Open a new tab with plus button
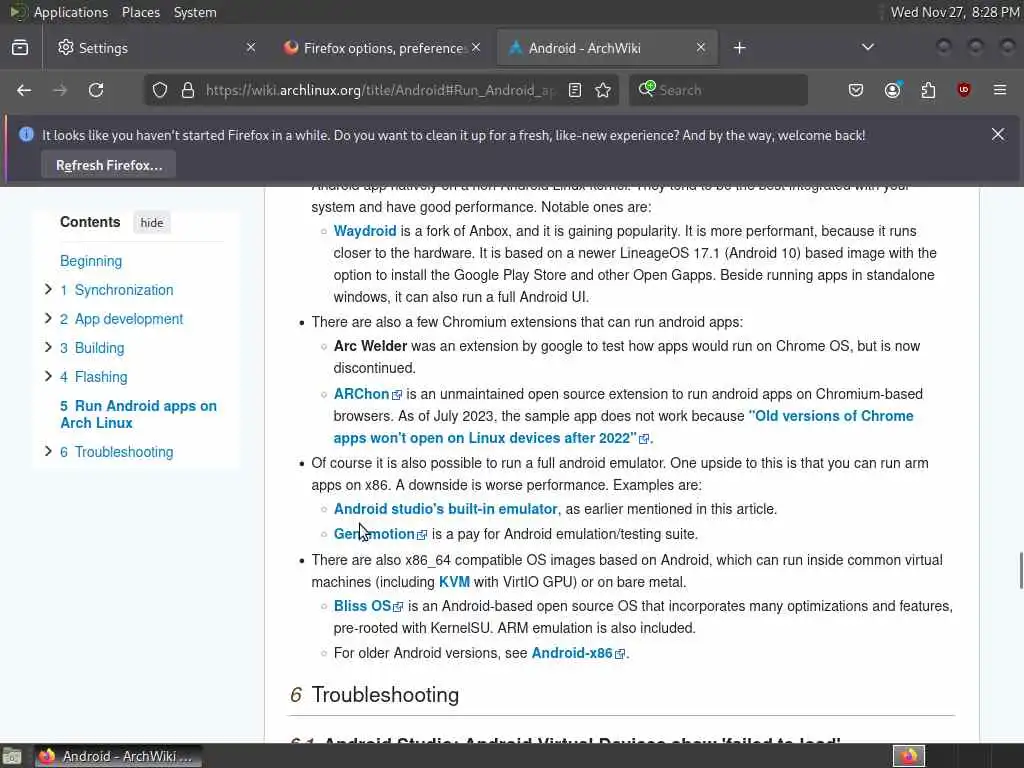This screenshot has width=1024, height=768. [x=739, y=48]
